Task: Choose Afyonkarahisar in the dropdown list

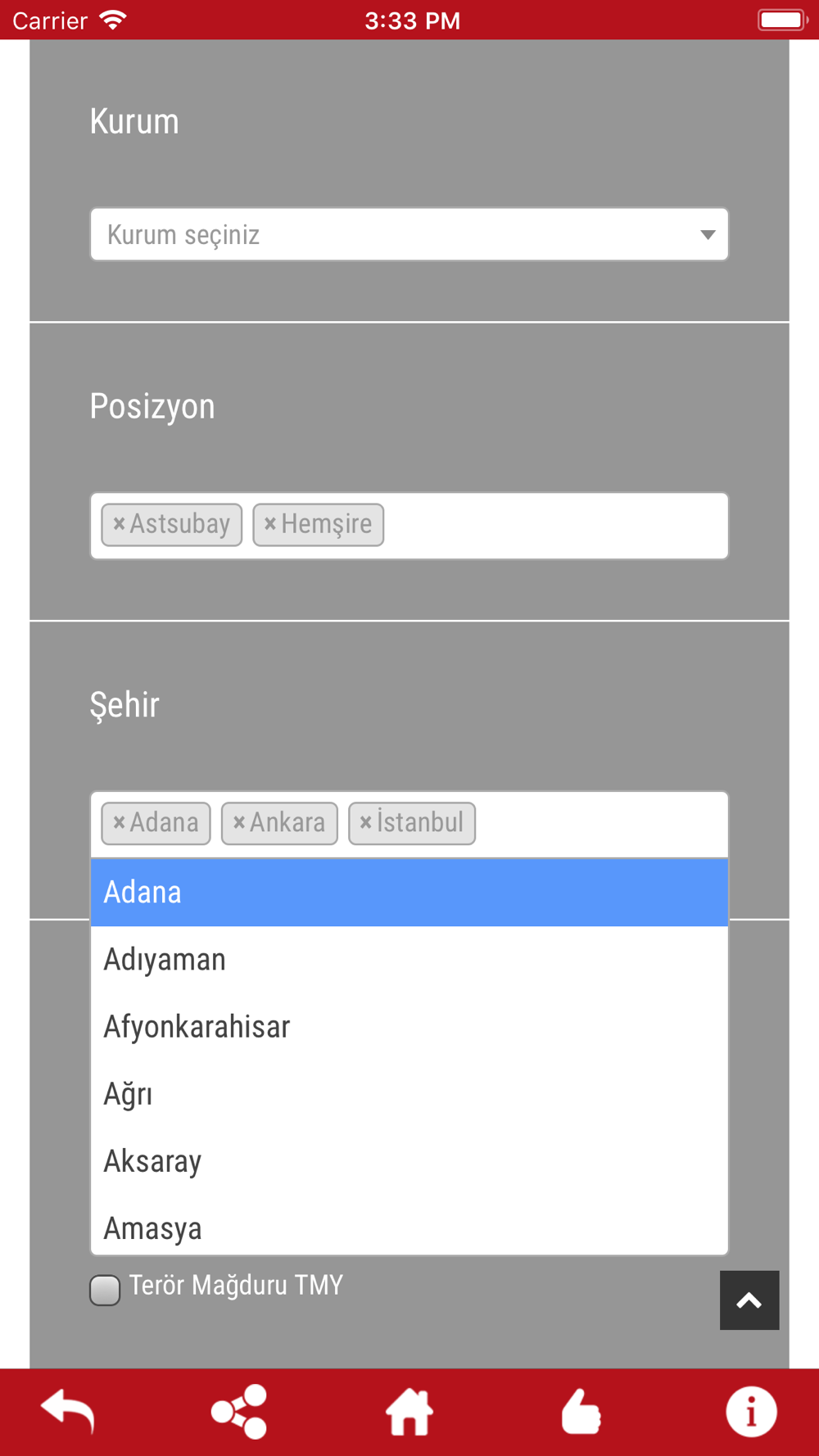Action: (409, 1027)
